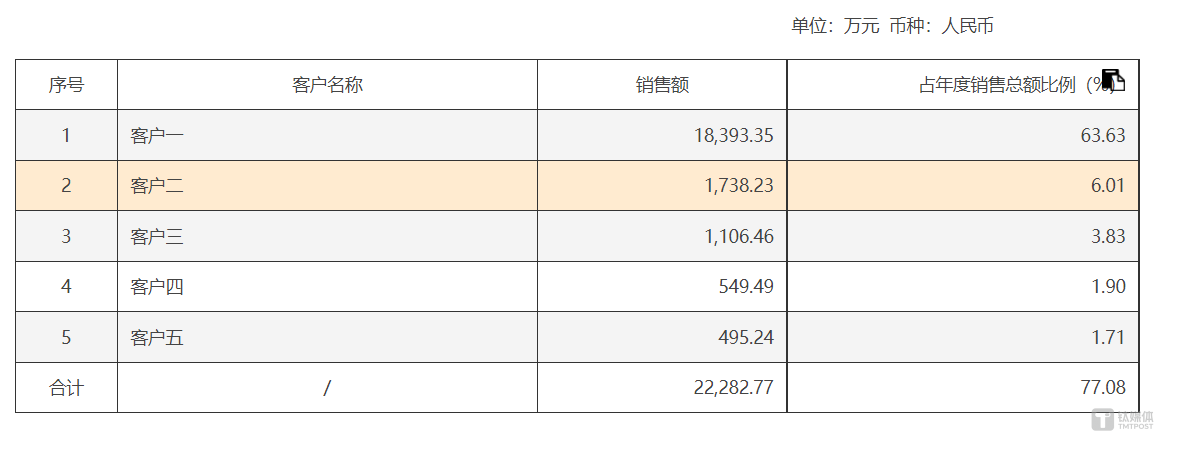The image size is (1184, 452).
Task: Select the 客户名称 column header
Action: coord(327,85)
